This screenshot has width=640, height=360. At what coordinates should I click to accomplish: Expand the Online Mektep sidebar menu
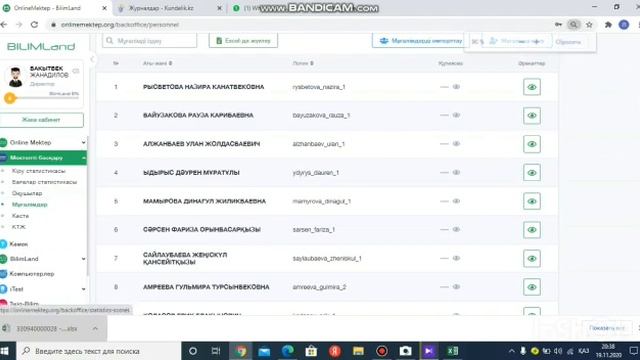(43, 142)
